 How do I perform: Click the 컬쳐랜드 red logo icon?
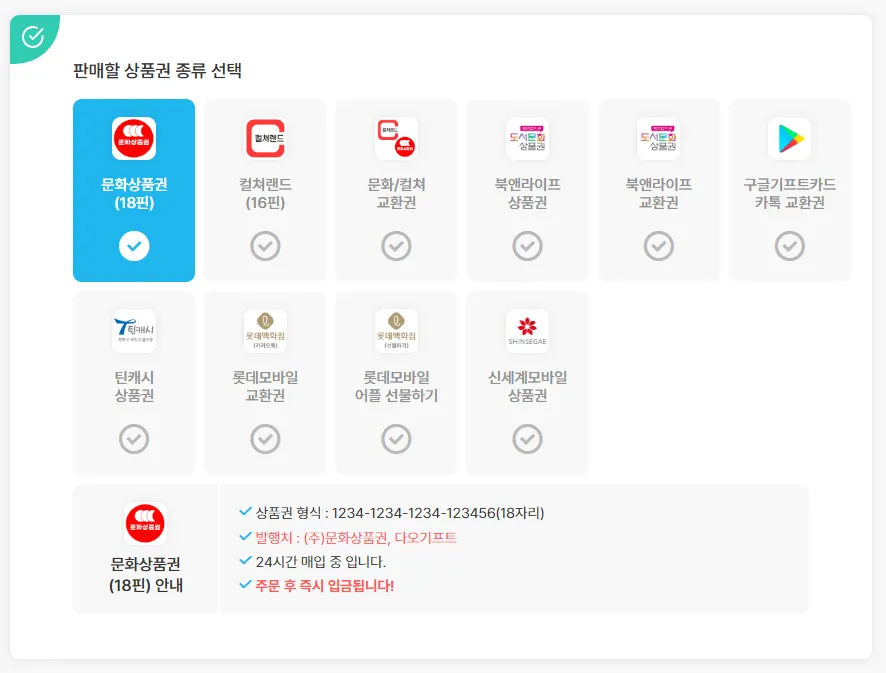click(265, 138)
